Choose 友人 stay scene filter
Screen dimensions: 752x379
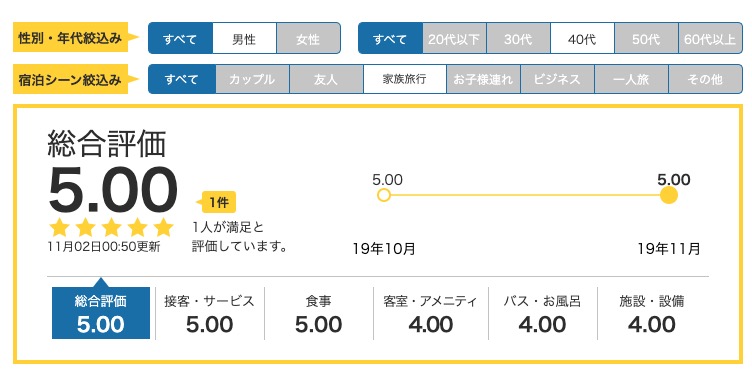[x=326, y=79]
